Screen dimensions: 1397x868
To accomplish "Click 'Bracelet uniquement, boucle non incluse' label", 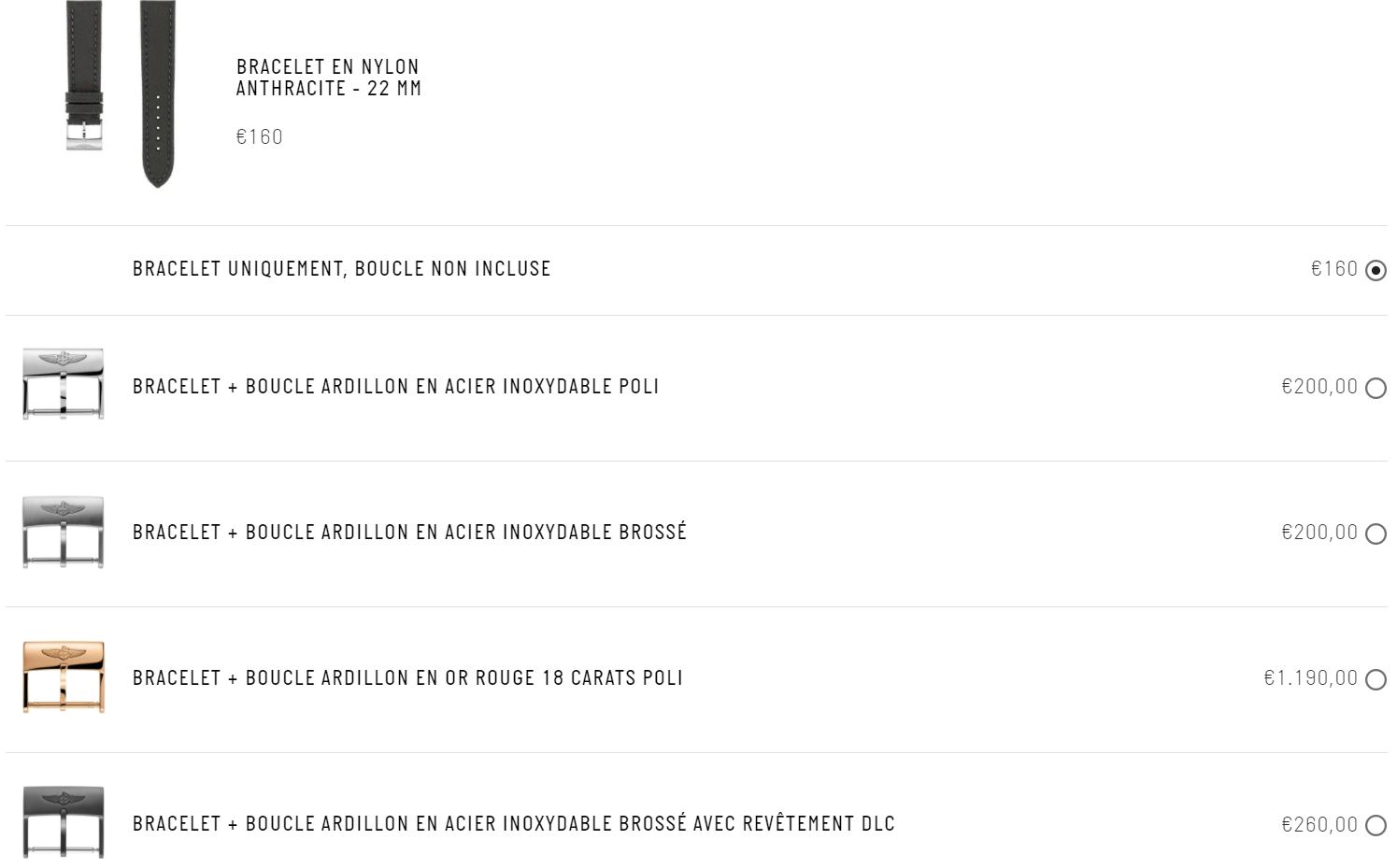I will coord(342,269).
